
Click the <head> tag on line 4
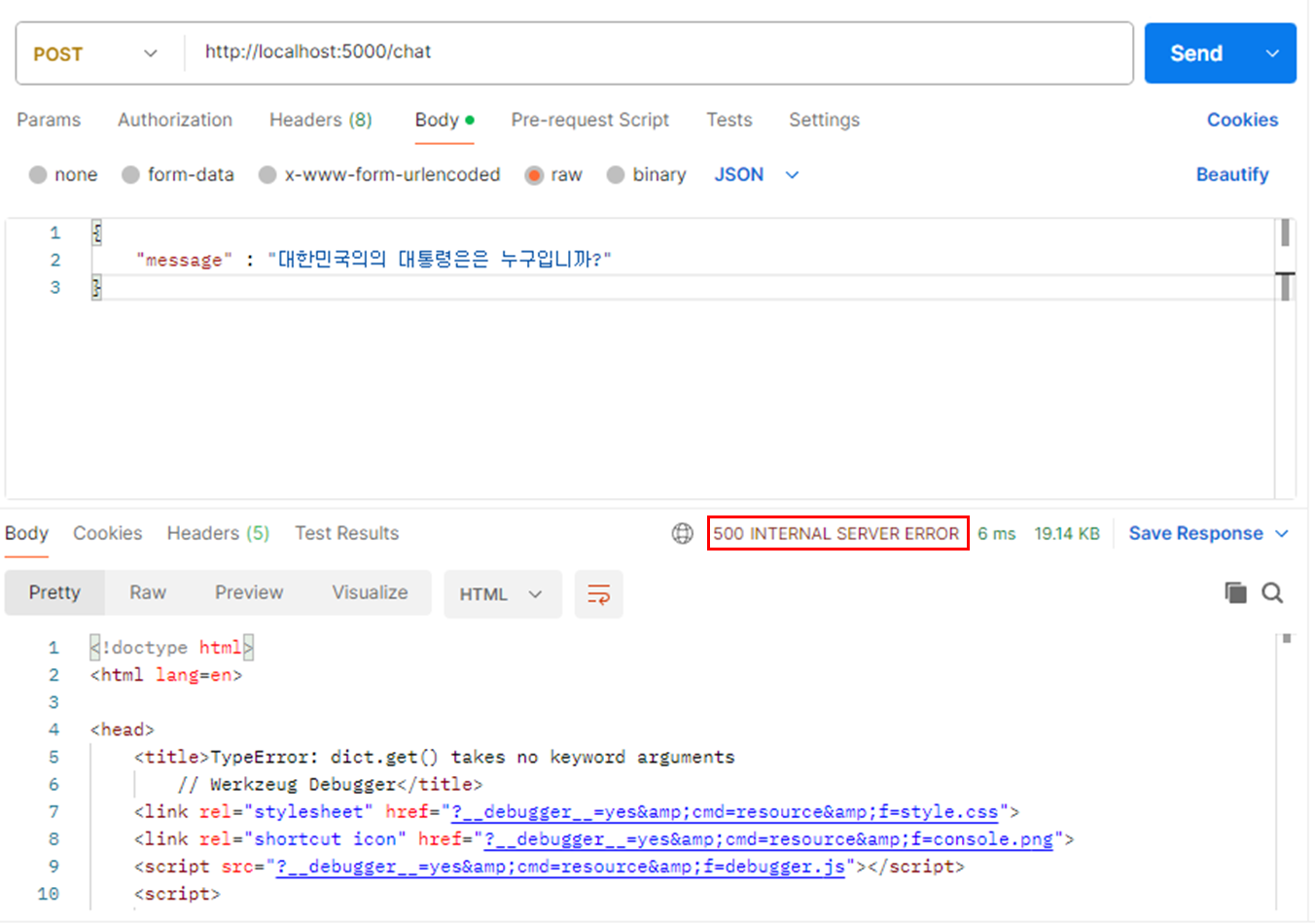(x=123, y=729)
